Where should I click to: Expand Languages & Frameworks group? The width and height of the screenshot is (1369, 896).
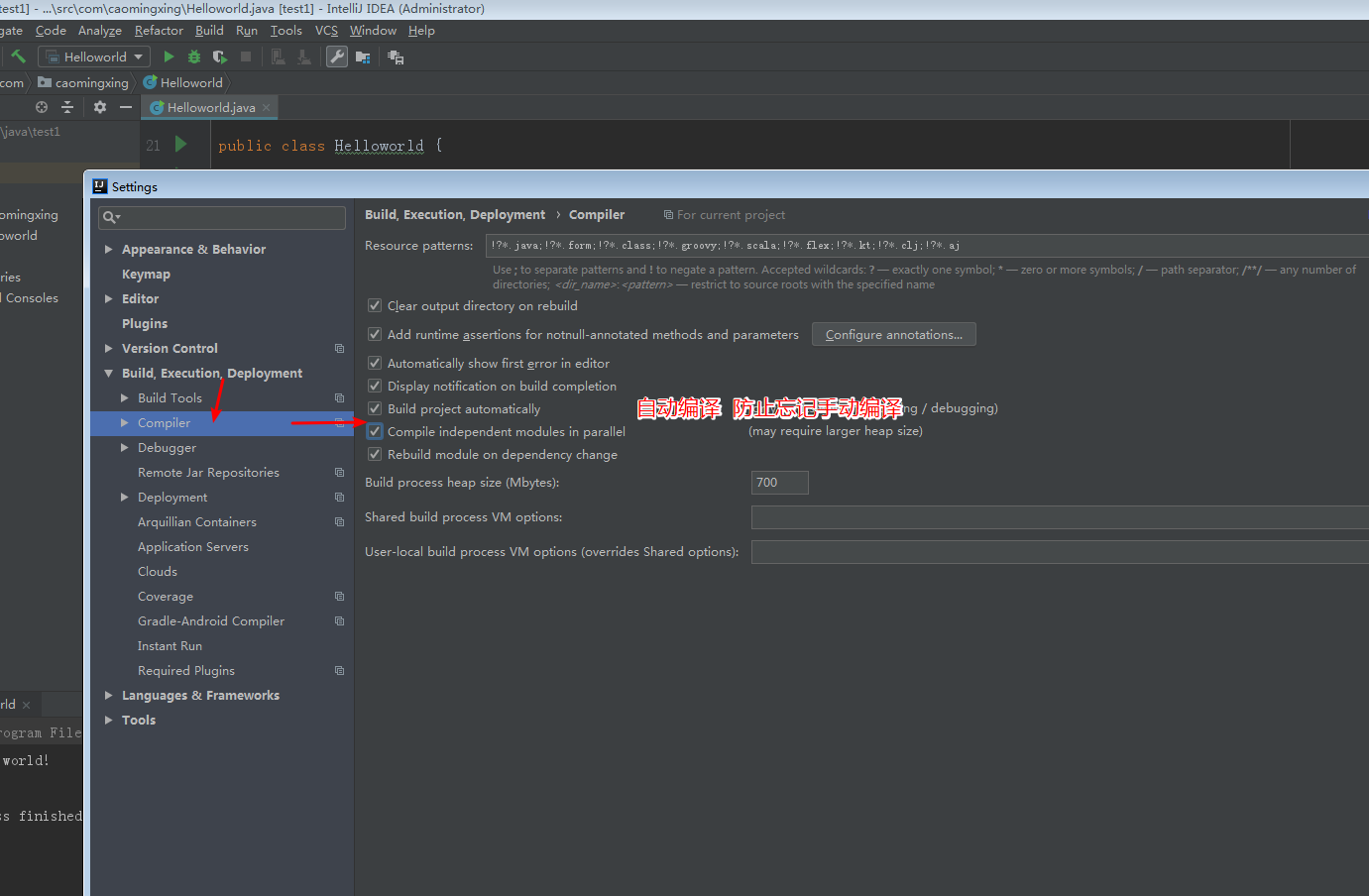coord(109,695)
